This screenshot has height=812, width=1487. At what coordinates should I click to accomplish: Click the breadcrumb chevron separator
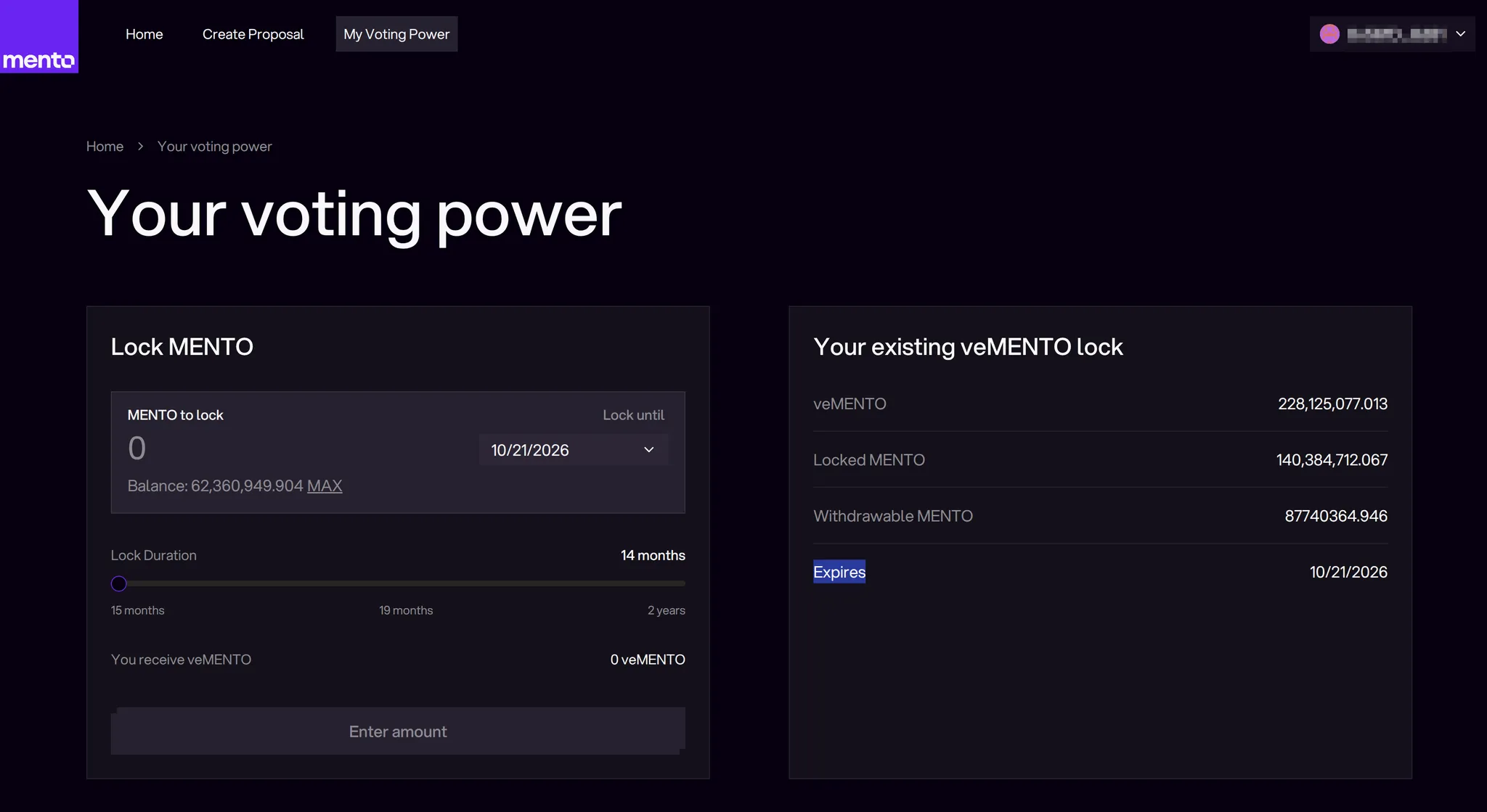pos(140,147)
